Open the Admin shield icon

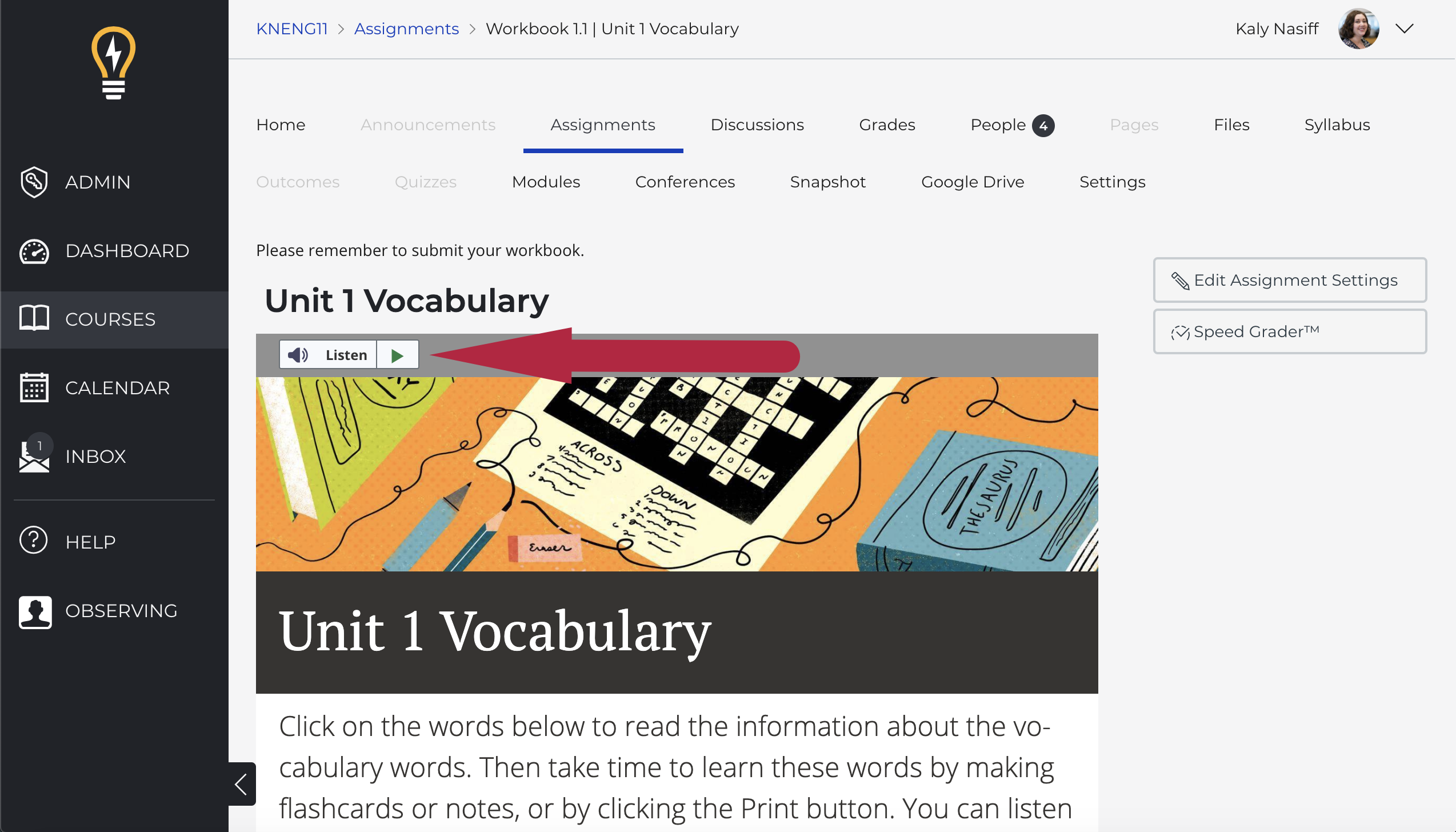click(34, 182)
